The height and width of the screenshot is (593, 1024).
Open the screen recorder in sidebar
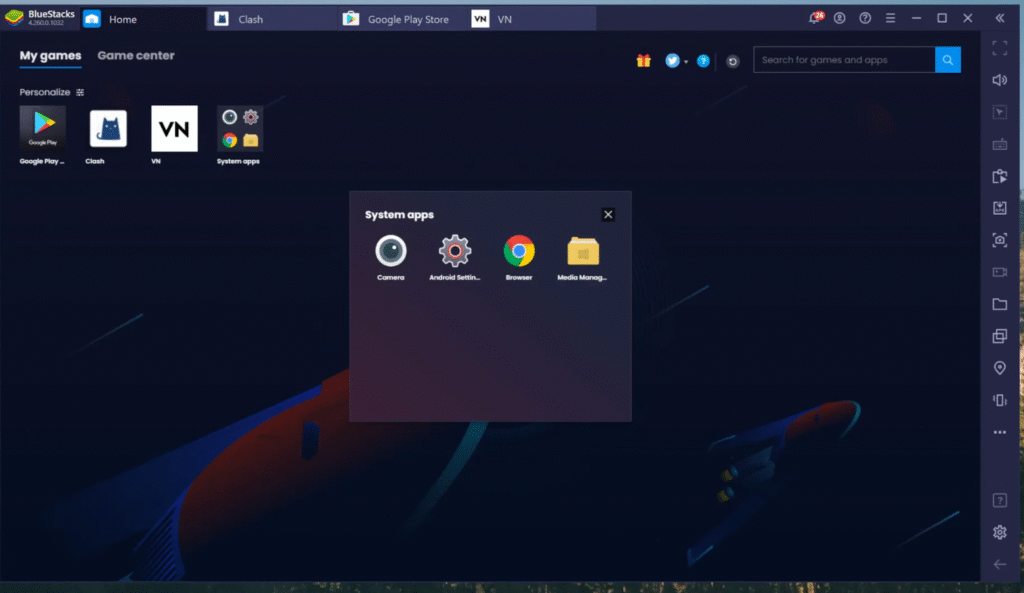[999, 271]
